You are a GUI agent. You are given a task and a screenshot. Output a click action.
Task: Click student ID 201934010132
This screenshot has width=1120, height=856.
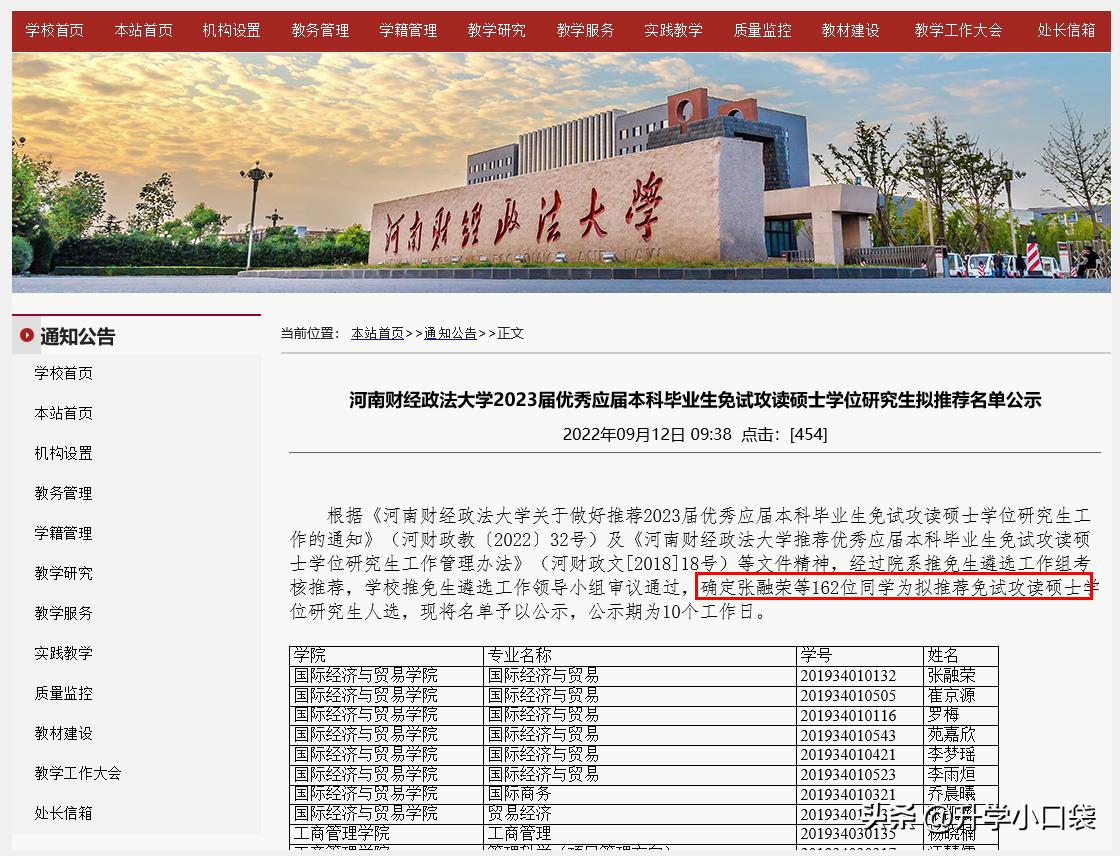848,676
